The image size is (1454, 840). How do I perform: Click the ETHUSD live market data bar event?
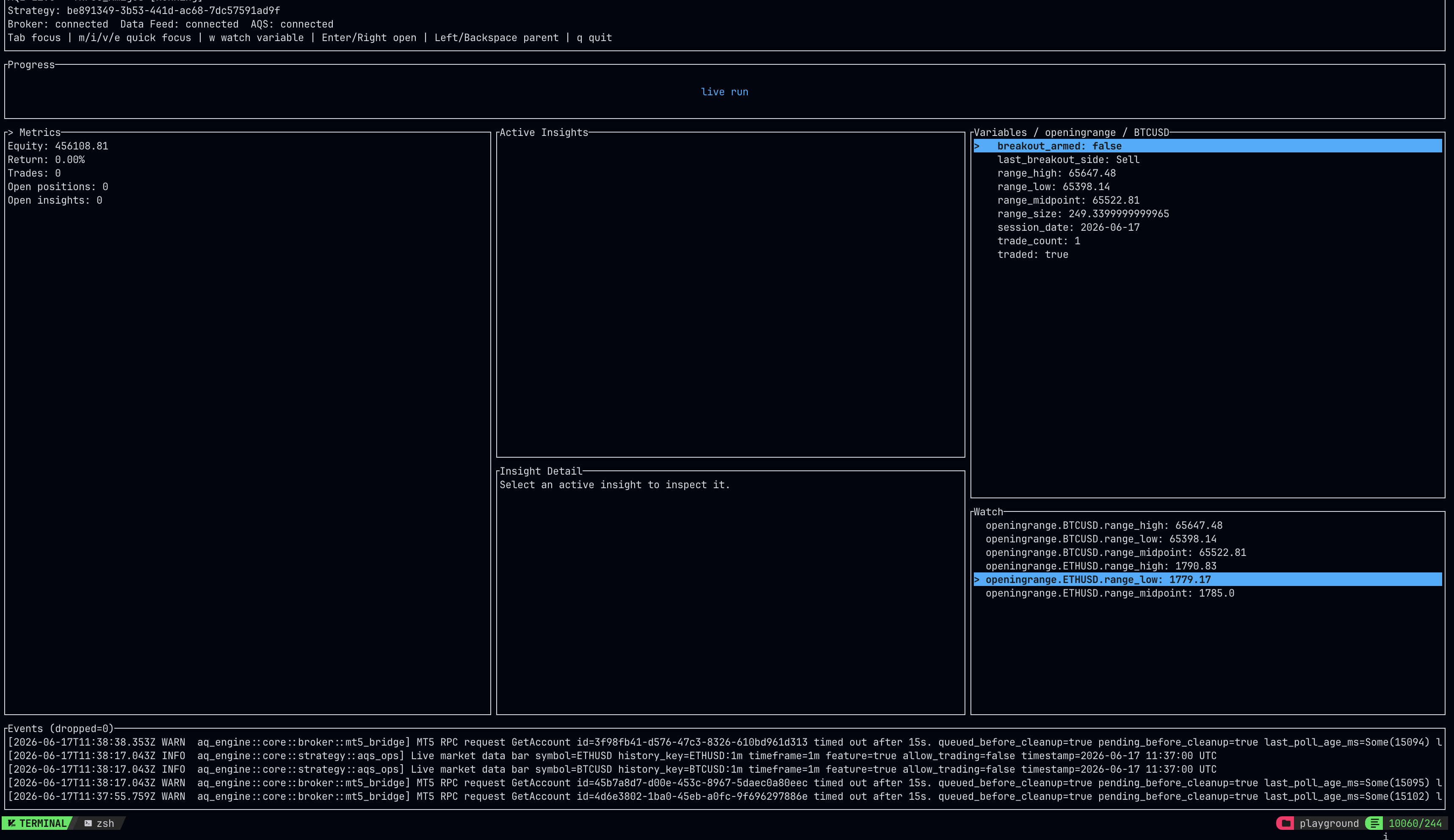pyautogui.click(x=611, y=756)
